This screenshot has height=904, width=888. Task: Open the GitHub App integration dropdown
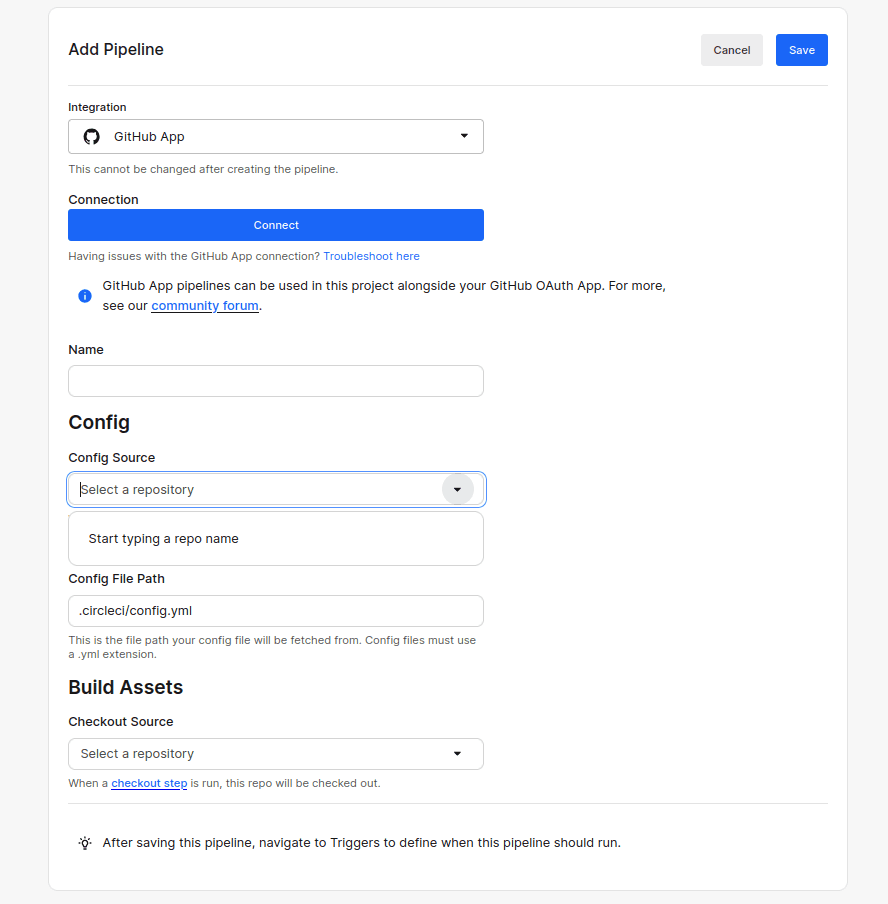pos(275,137)
